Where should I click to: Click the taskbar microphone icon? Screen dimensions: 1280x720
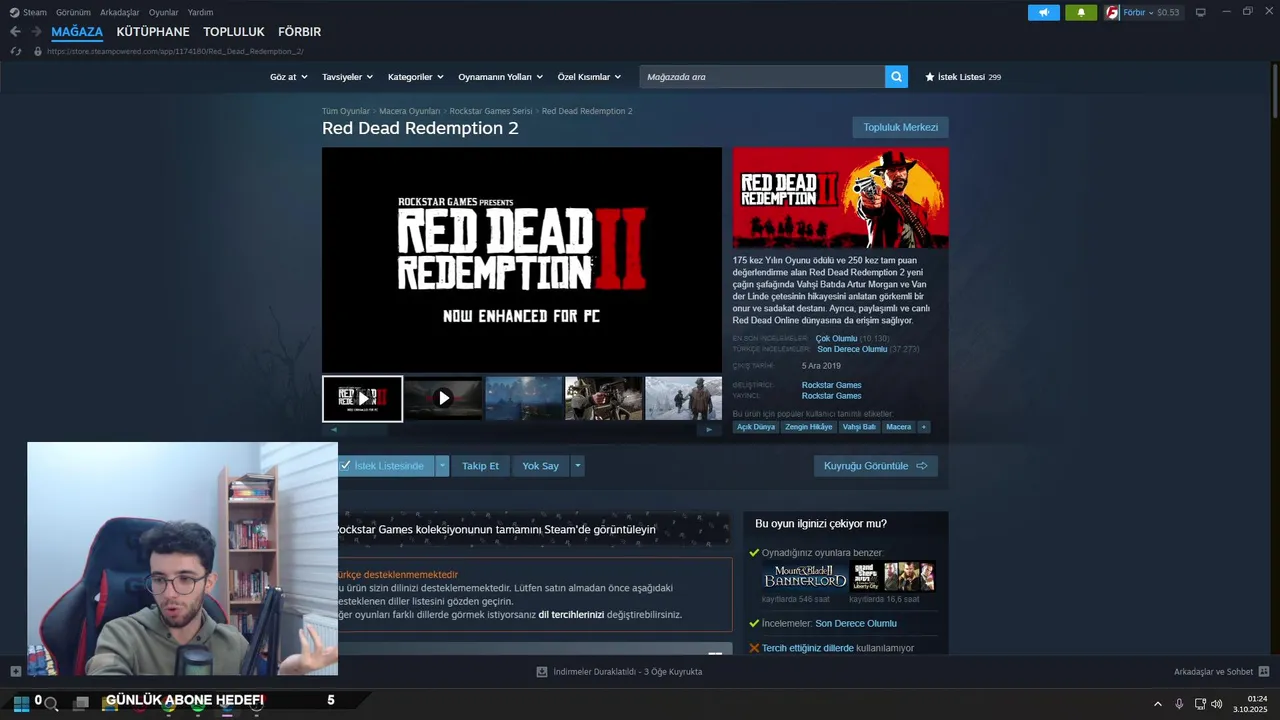(1180, 704)
